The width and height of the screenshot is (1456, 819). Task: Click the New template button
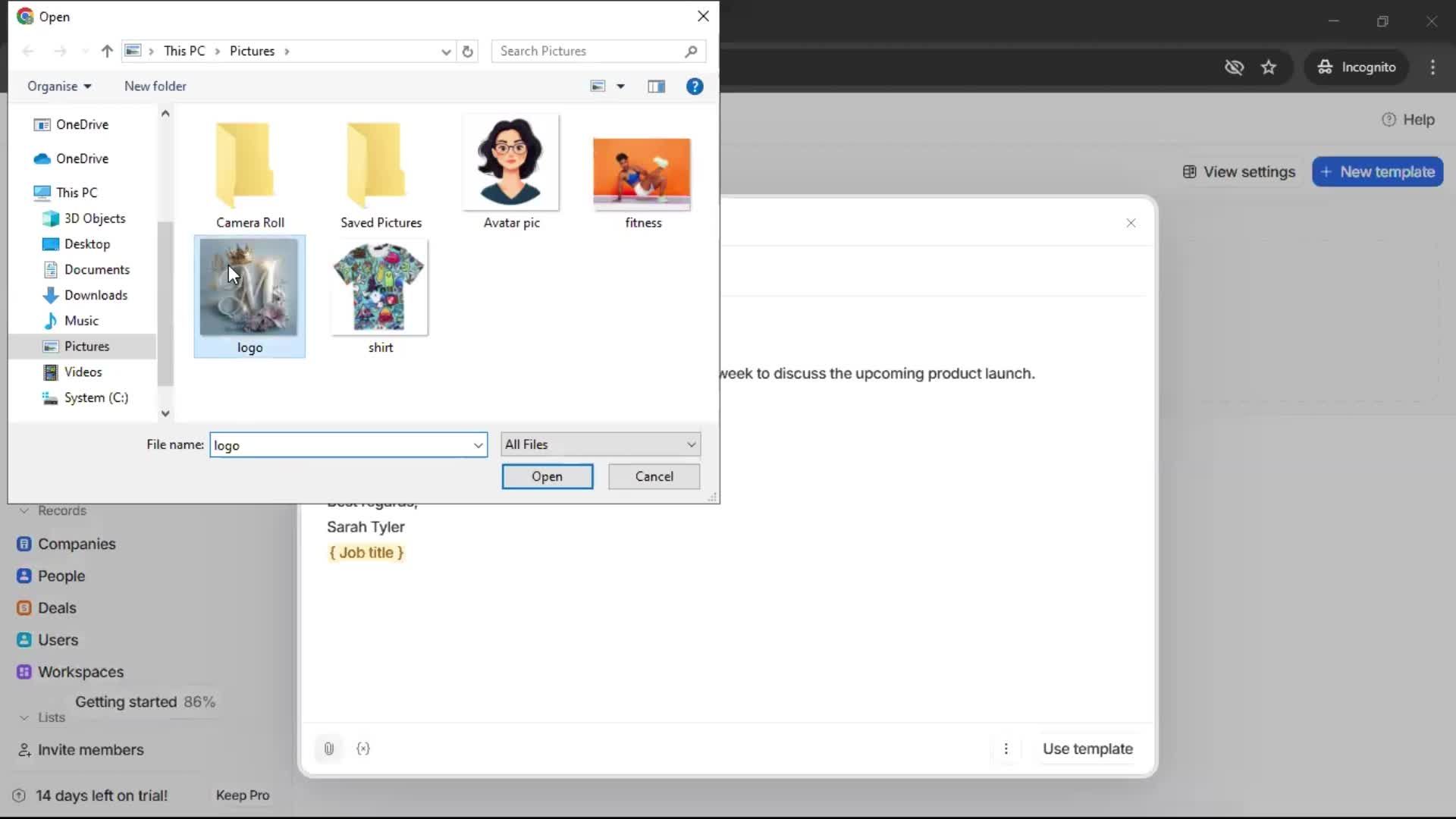1376,171
